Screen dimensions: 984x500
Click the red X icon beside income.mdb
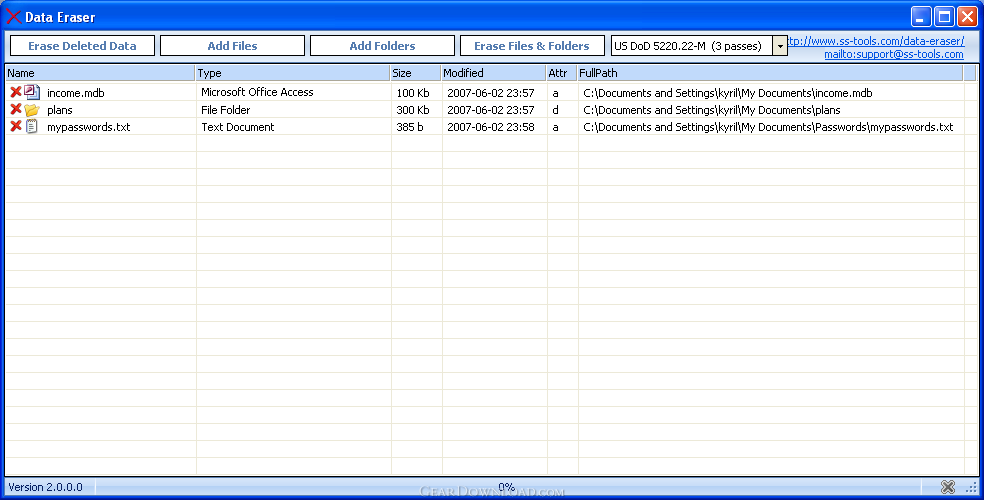point(16,92)
